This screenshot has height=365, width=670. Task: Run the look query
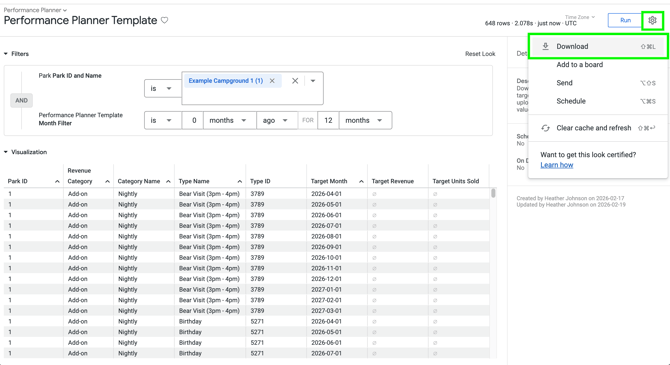click(625, 20)
